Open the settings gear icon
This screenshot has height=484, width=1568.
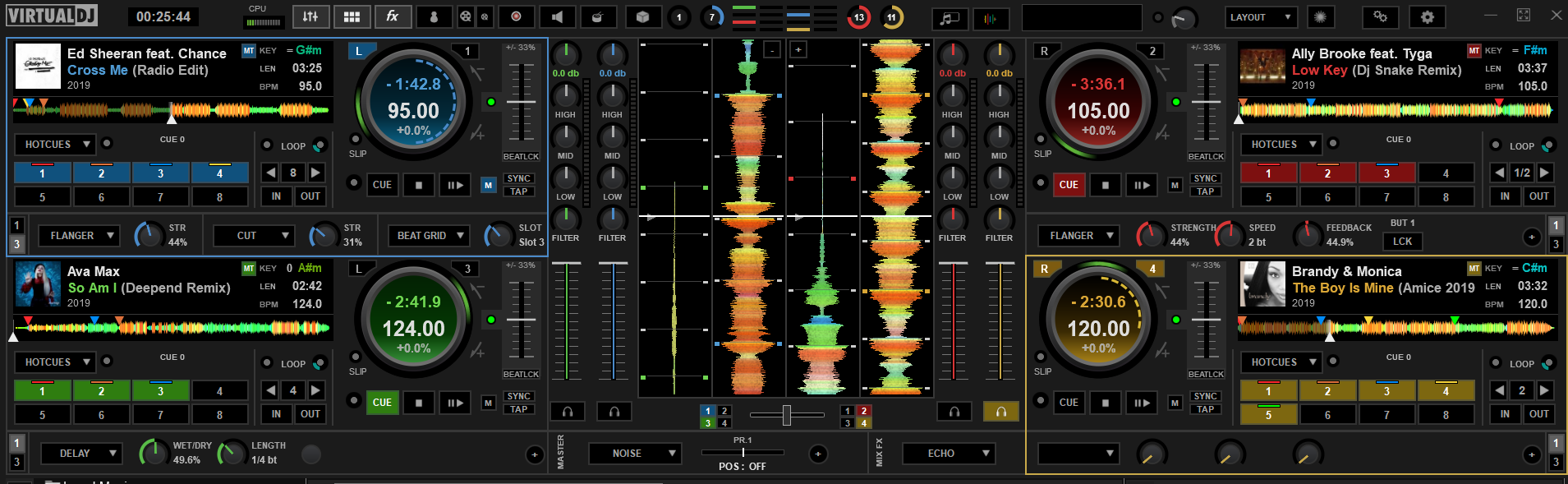click(1428, 17)
